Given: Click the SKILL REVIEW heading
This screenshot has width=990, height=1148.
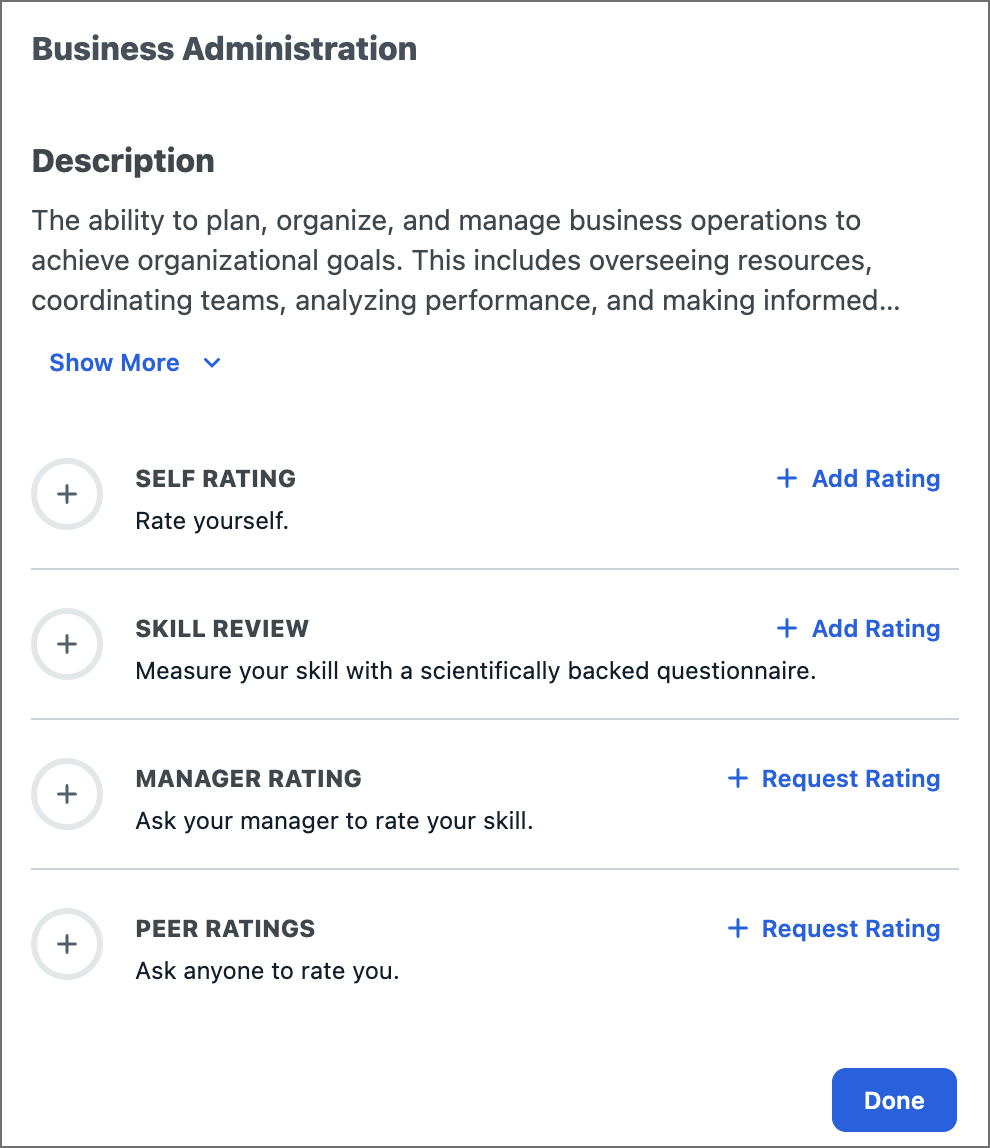Looking at the screenshot, I should pos(222,629).
